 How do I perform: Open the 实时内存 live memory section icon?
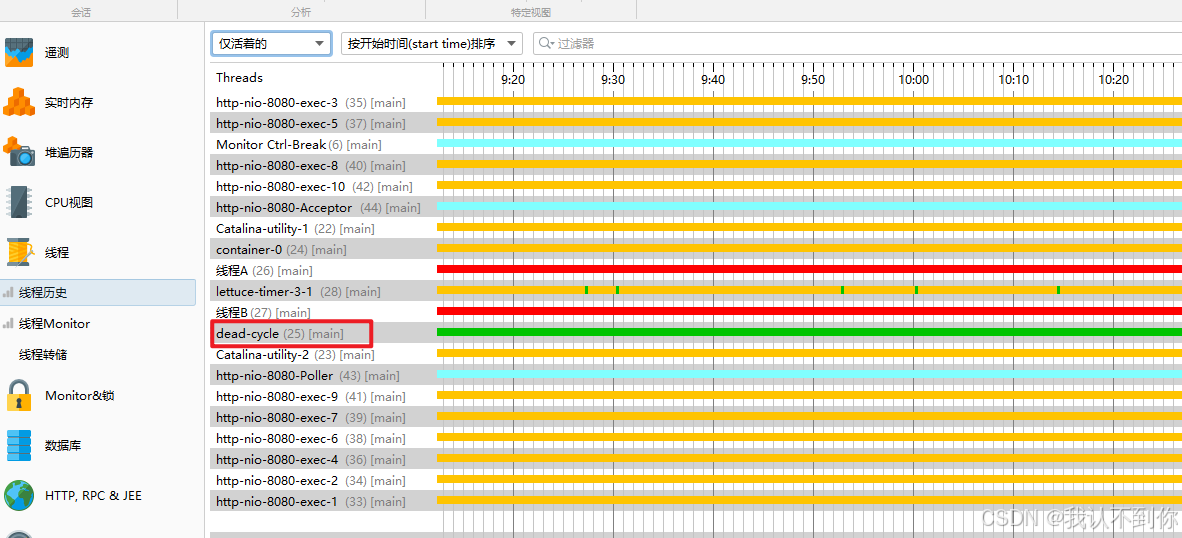pyautogui.click(x=20, y=102)
